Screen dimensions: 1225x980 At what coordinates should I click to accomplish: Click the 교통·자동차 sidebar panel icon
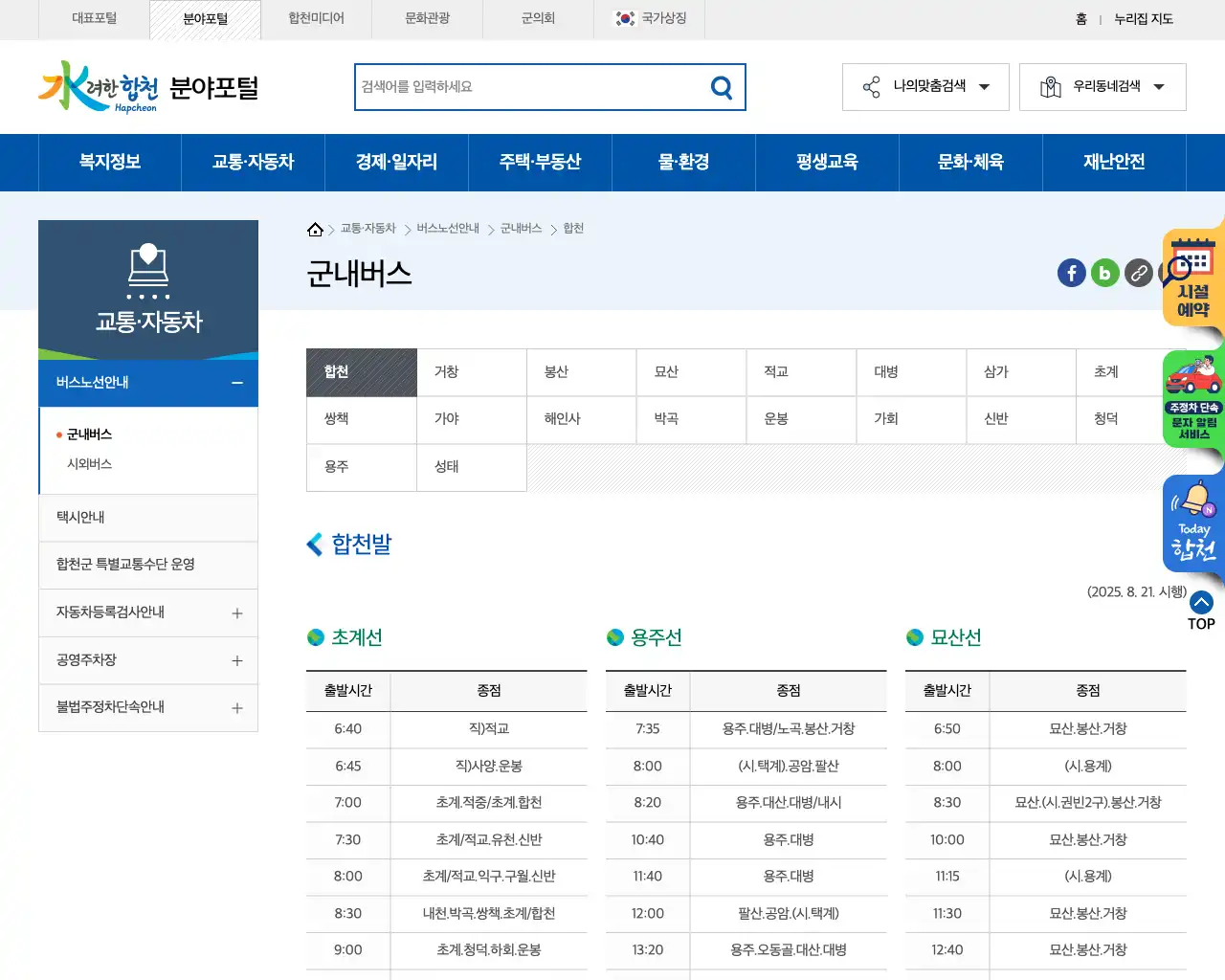[x=148, y=271]
